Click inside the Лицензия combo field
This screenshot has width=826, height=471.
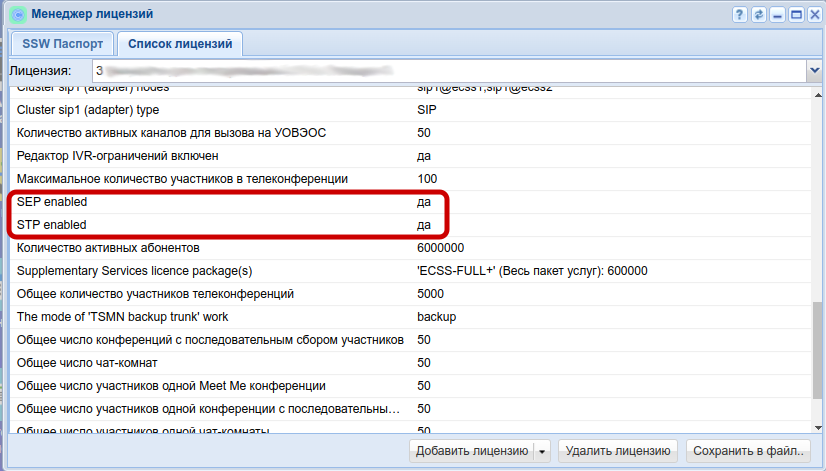pos(449,71)
